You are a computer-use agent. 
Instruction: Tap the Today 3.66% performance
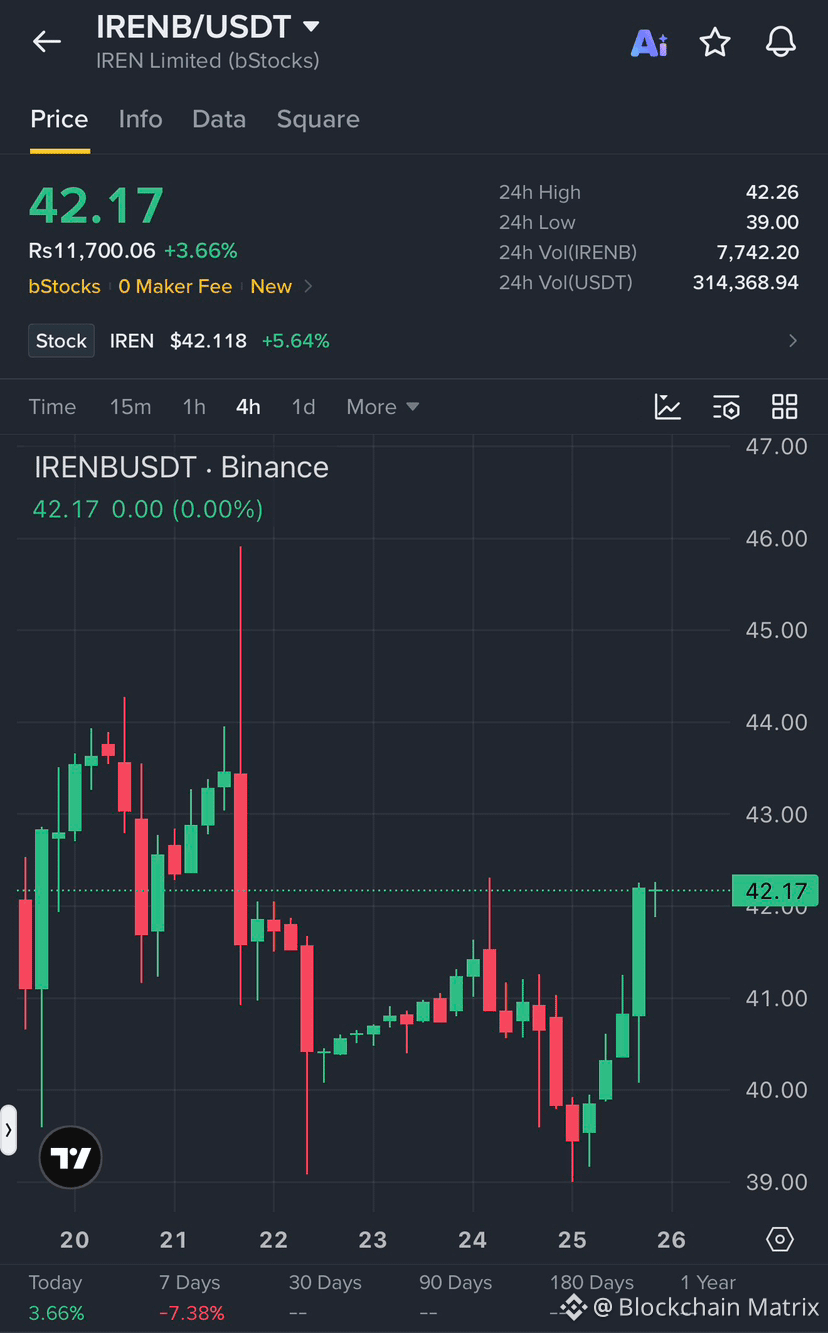(56, 1297)
